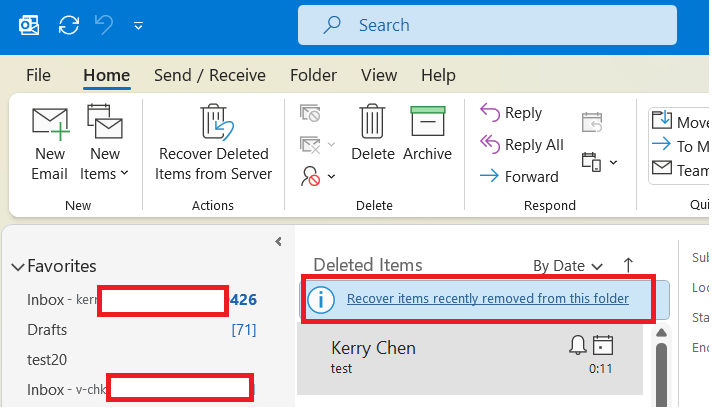Viewport: 712px width, 418px height.
Task: Click Reply in the Respond group
Action: [511, 113]
